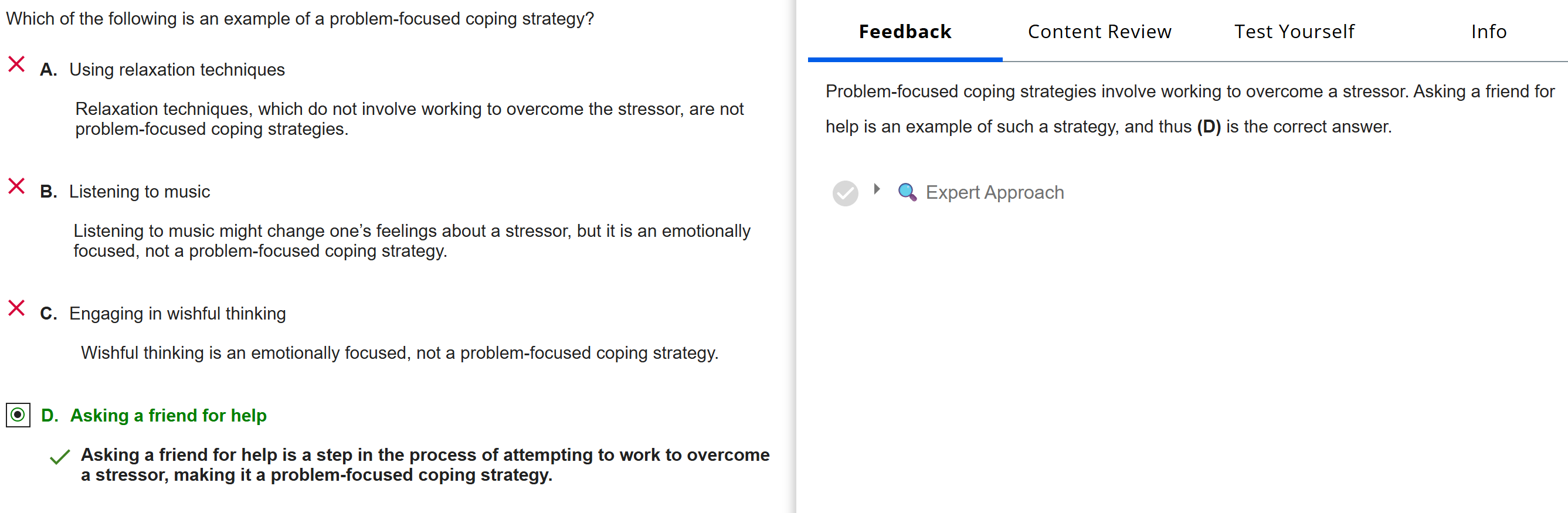
Task: Click the red X beside option C
Action: (x=16, y=308)
